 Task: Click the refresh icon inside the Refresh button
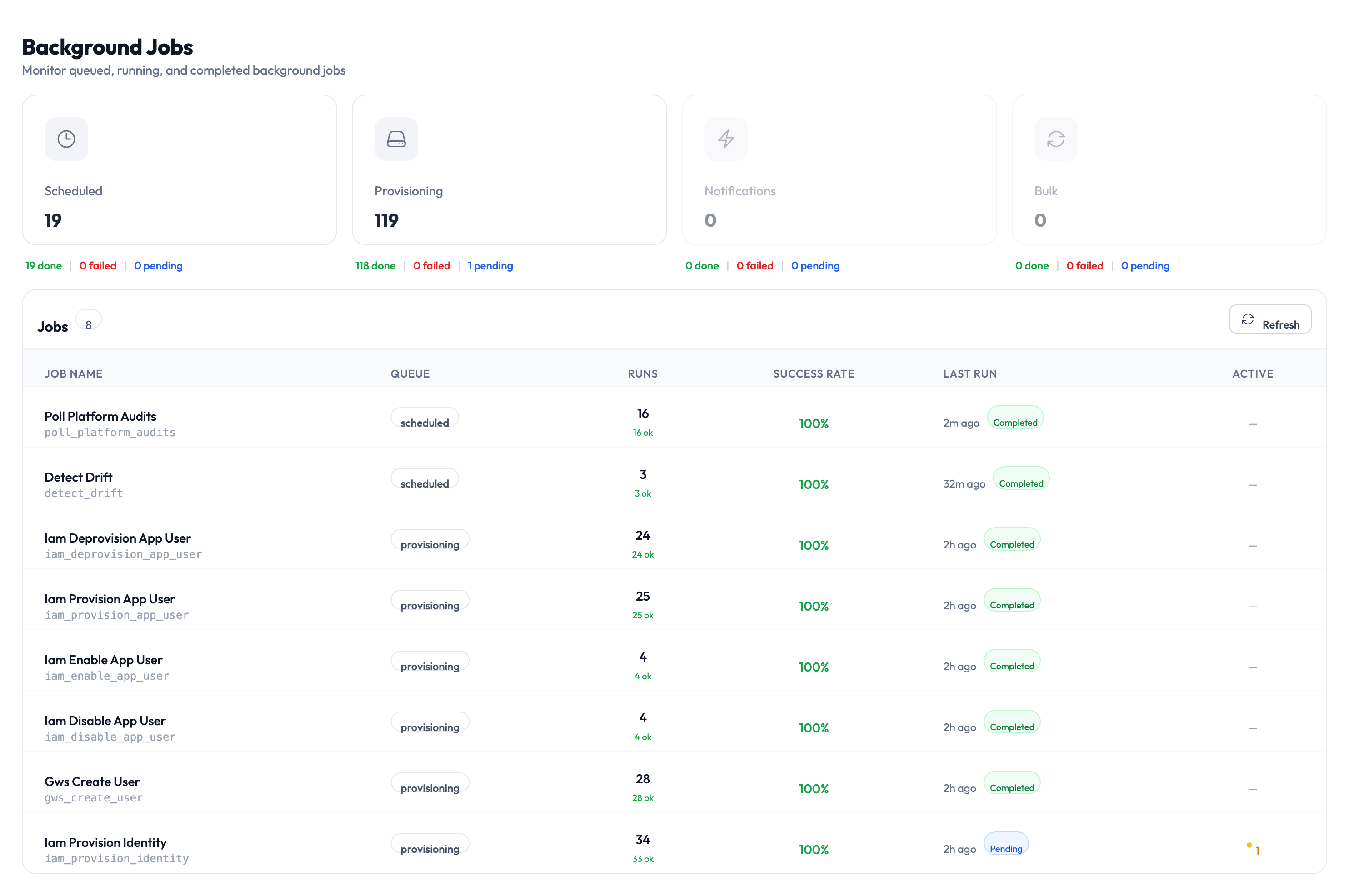(x=1249, y=319)
